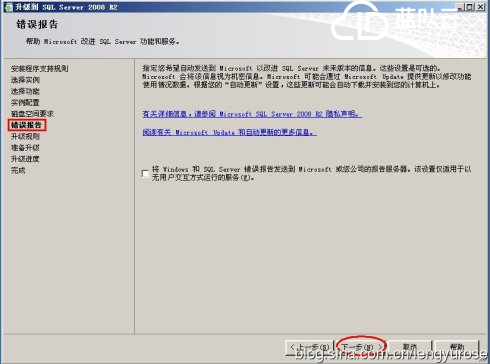Click the 上一步 (Back) button
The height and width of the screenshot is (364, 490).
[310, 347]
